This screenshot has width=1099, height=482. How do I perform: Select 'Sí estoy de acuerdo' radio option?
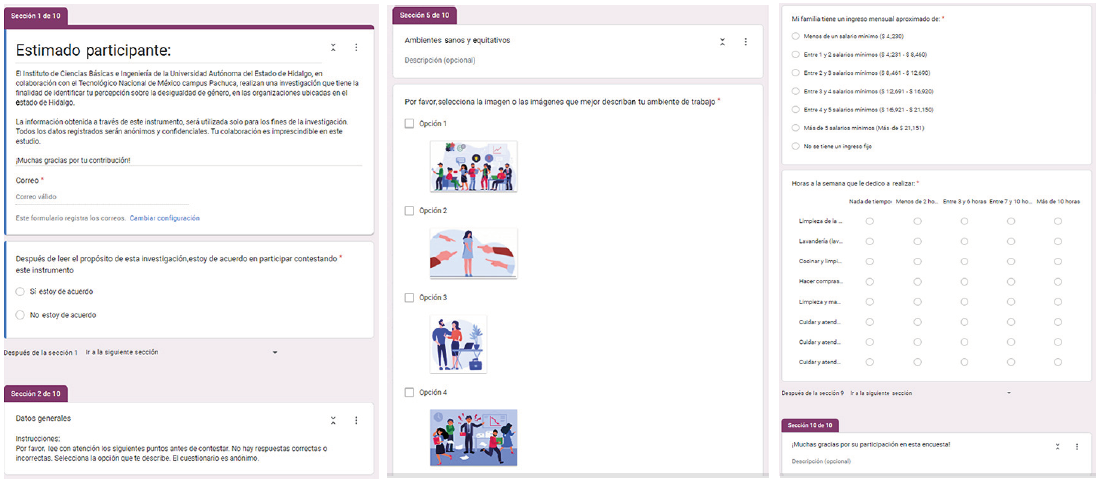coord(20,292)
